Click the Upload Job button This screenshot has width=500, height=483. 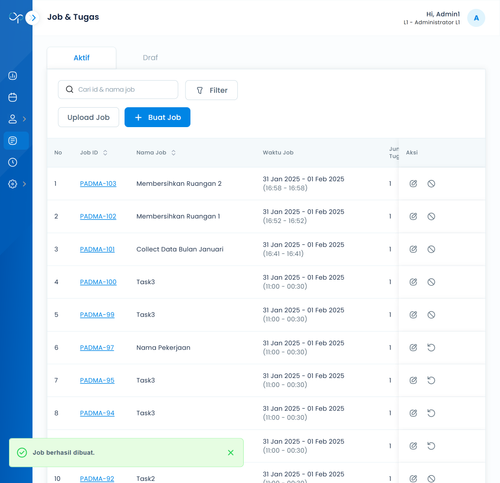coord(88,117)
